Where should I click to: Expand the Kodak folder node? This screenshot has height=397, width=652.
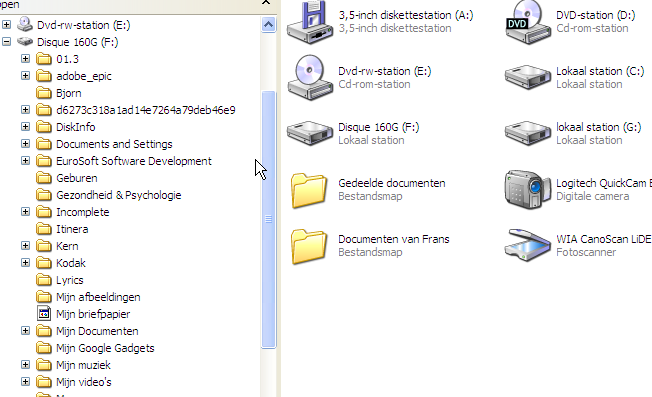coord(25,263)
